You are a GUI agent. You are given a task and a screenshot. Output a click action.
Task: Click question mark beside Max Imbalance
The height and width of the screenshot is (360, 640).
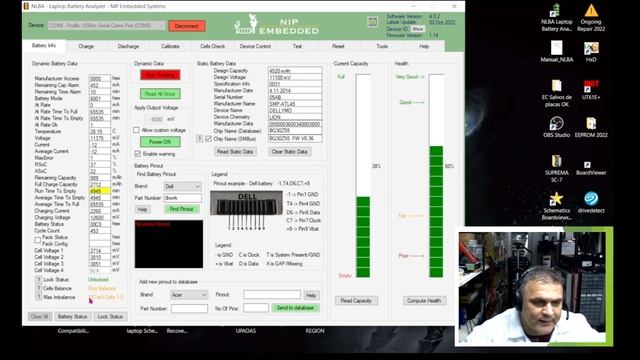click(x=39, y=297)
